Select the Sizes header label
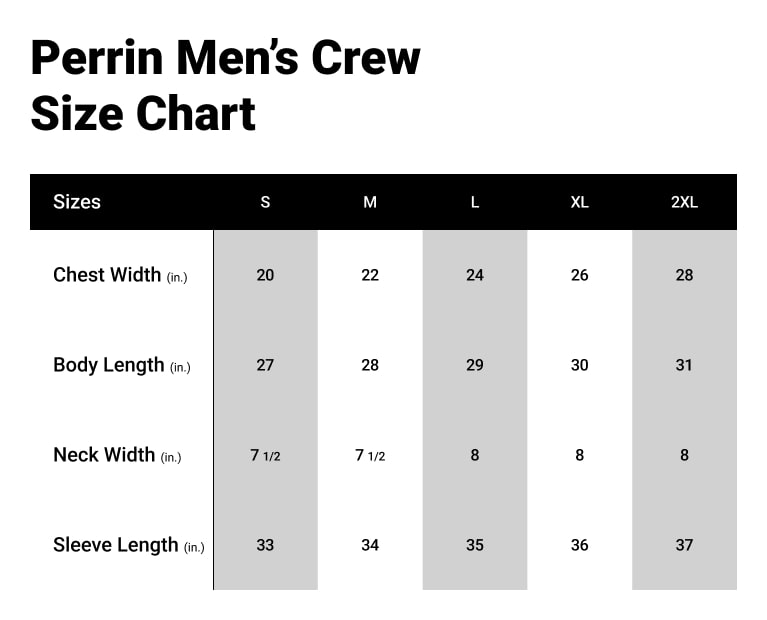Screen dimensions: 767x620 pyautogui.click(x=77, y=202)
